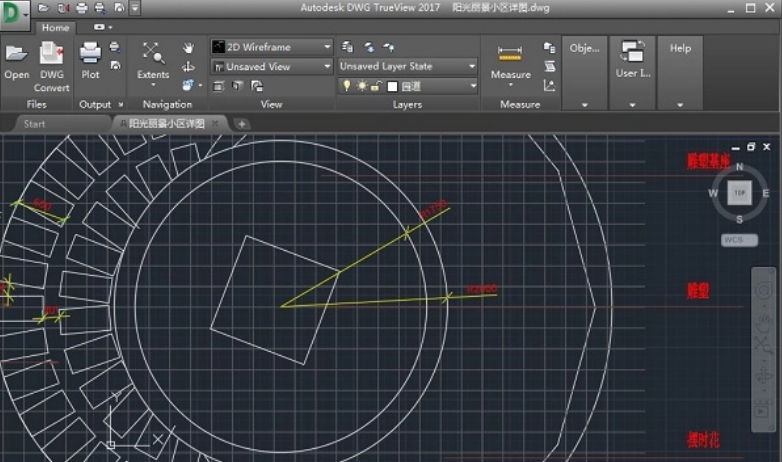782x462 pixels.
Task: Open Output panel dialog launcher arrow
Action: 120,105
